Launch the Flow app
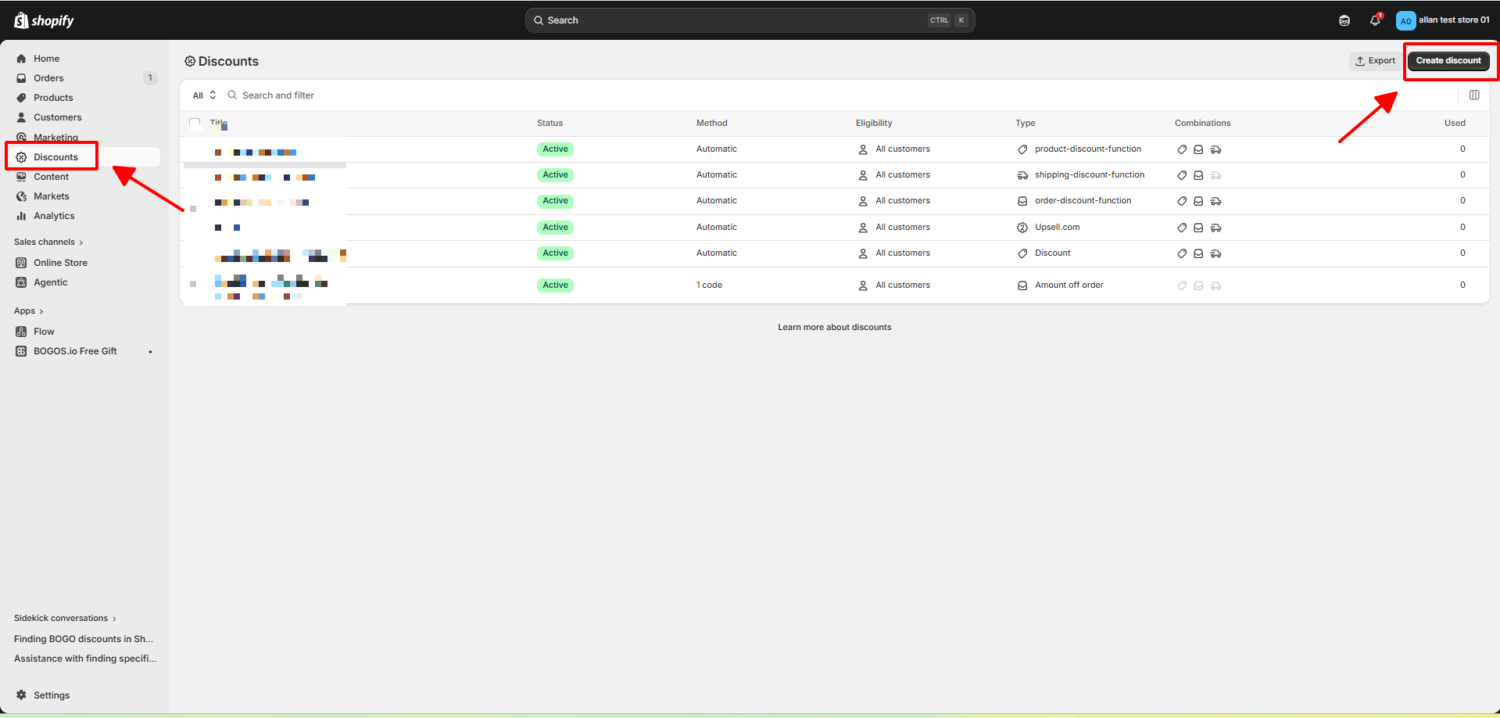Viewport: 1500px width, 718px height. (44, 331)
